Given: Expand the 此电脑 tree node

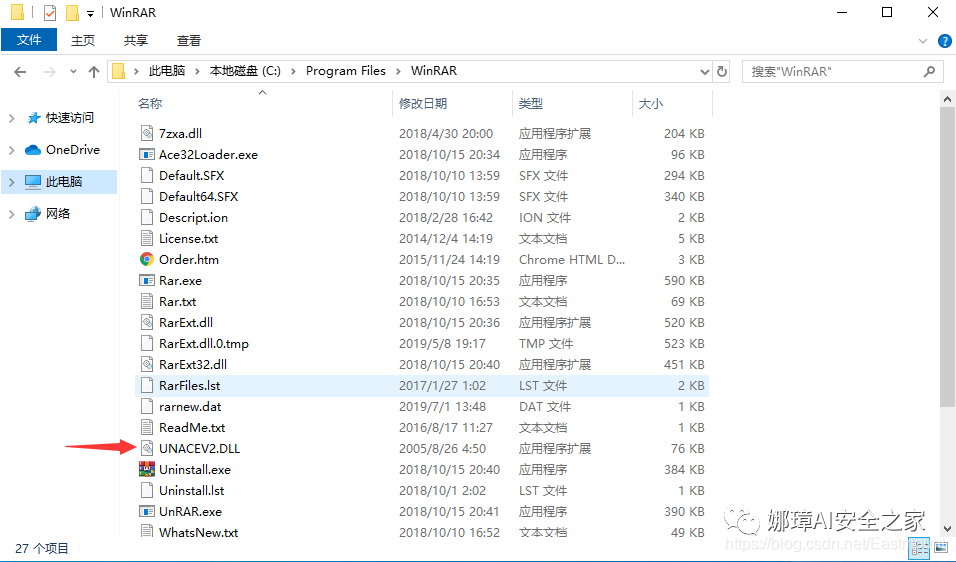Looking at the screenshot, I should (x=12, y=182).
